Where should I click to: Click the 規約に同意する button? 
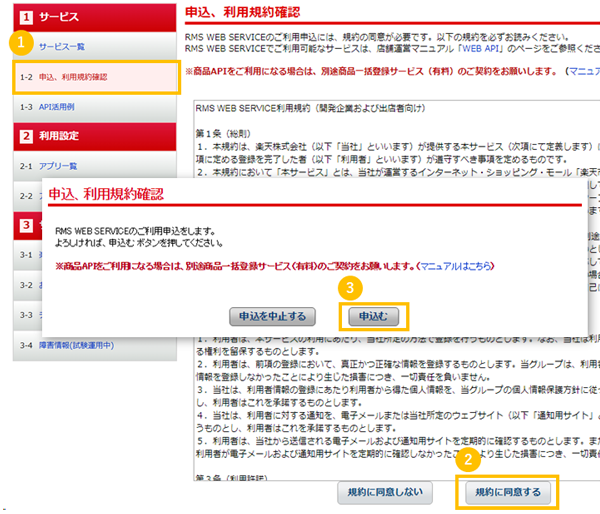click(508, 491)
